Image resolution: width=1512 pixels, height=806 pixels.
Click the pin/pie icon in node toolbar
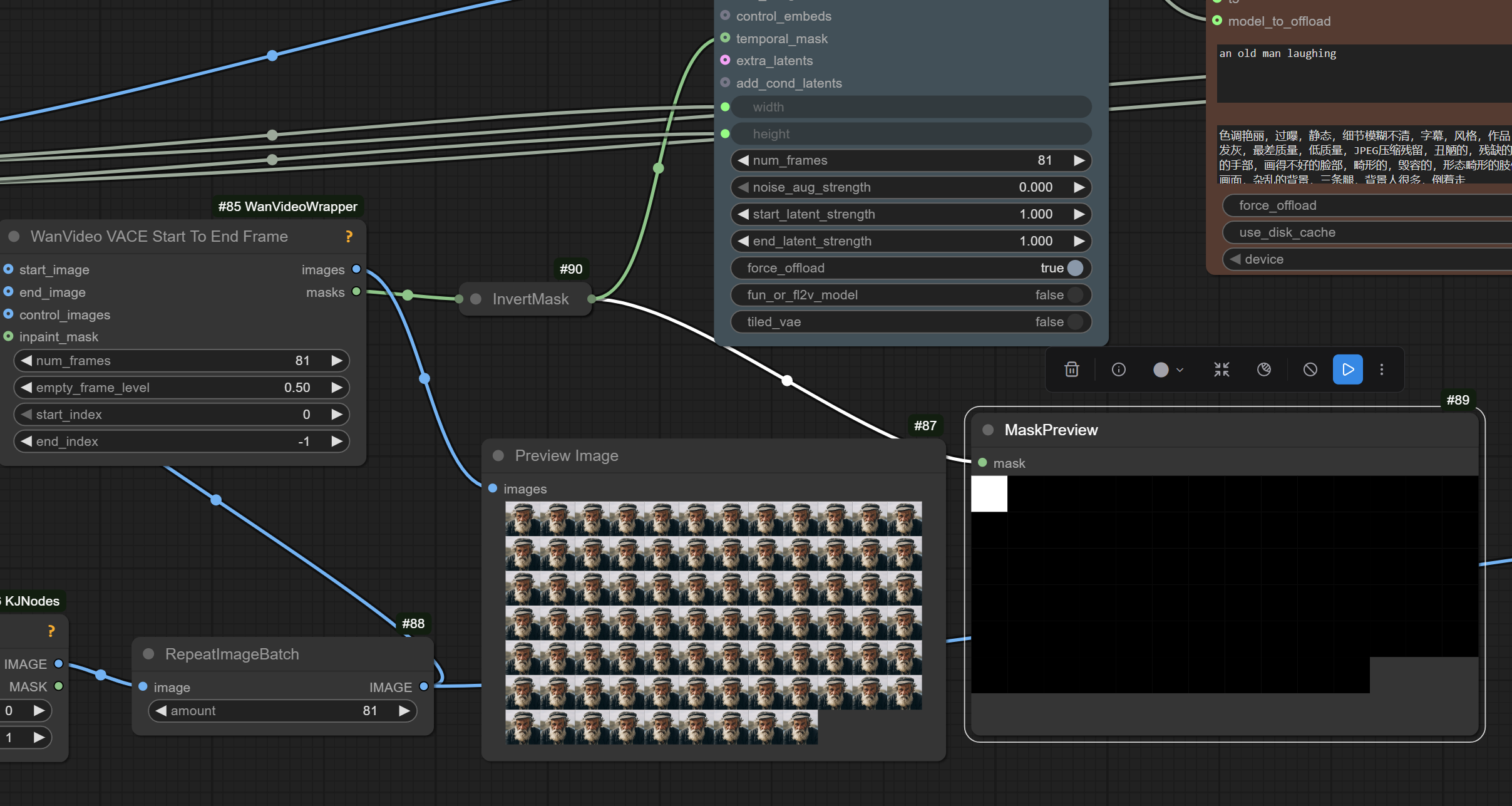[1264, 369]
